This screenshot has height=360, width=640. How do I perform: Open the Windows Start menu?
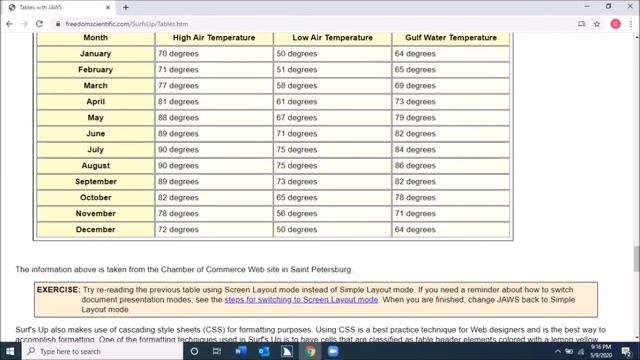click(x=10, y=351)
